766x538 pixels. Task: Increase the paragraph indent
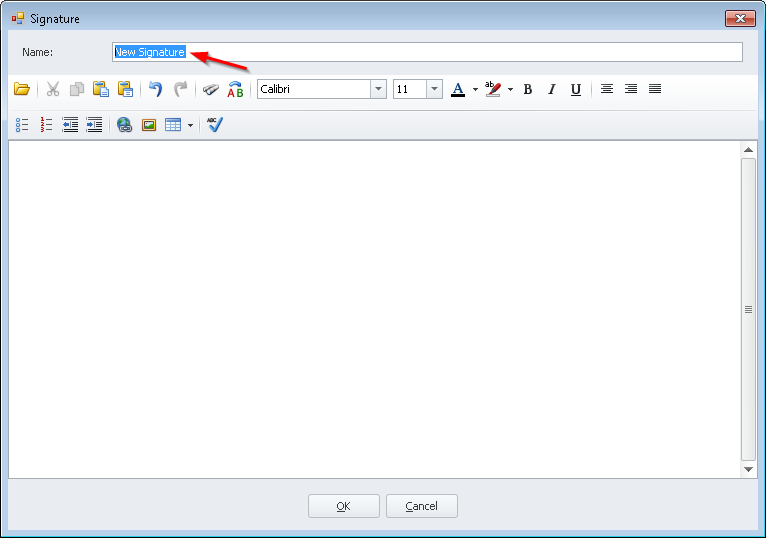(x=94, y=125)
